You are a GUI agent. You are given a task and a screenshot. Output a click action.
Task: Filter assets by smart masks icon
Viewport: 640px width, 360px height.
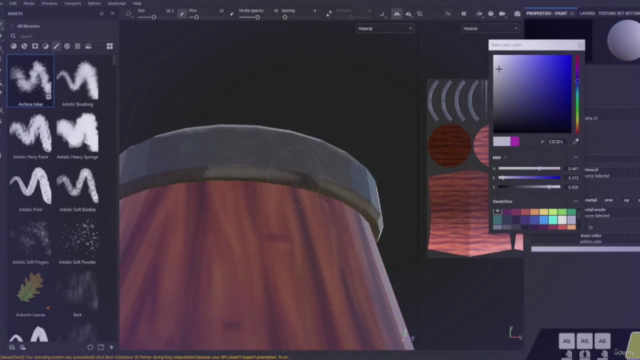pos(35,46)
